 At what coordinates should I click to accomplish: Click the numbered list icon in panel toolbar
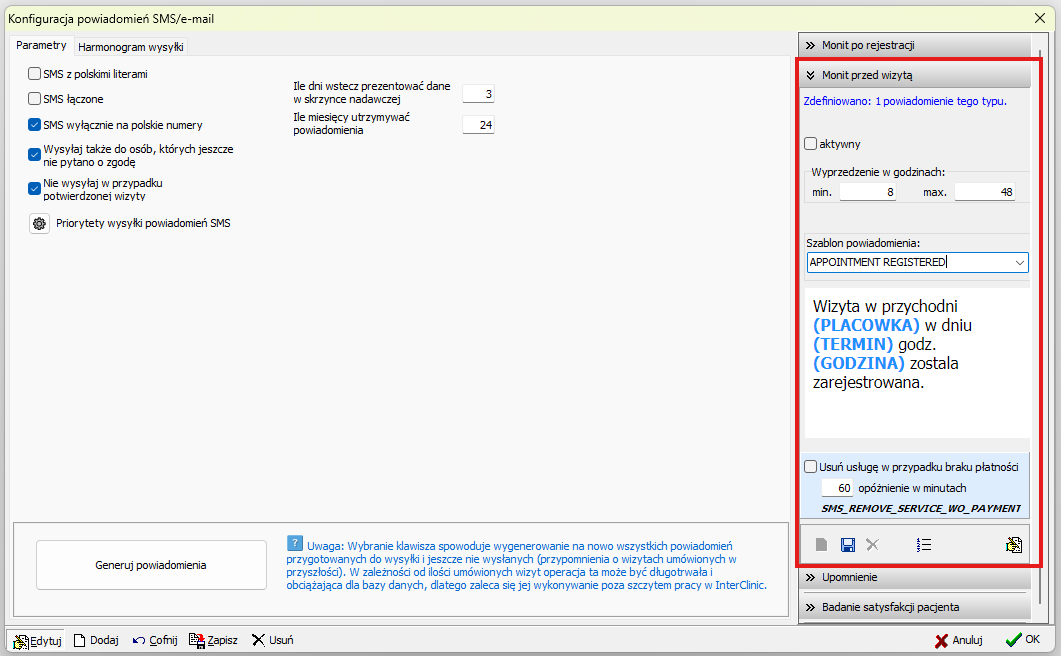[923, 545]
